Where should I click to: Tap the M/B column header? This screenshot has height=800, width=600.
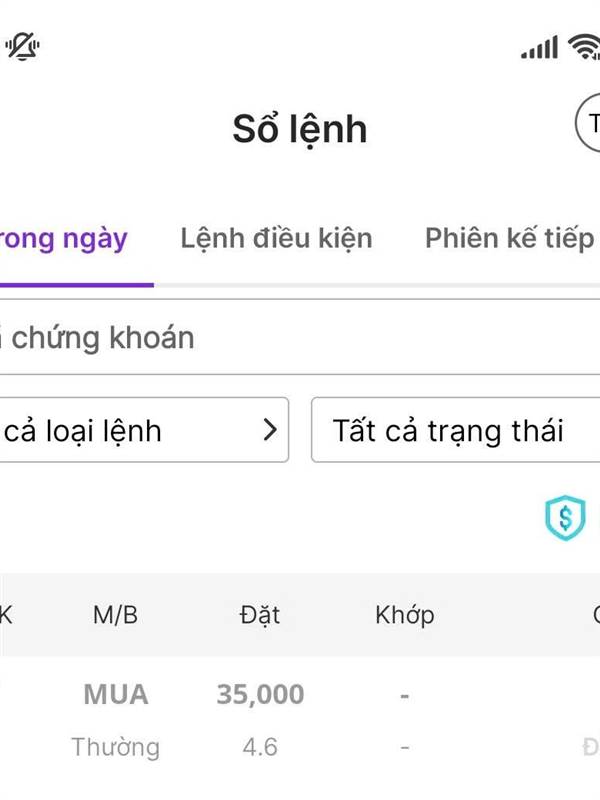pyautogui.click(x=115, y=615)
